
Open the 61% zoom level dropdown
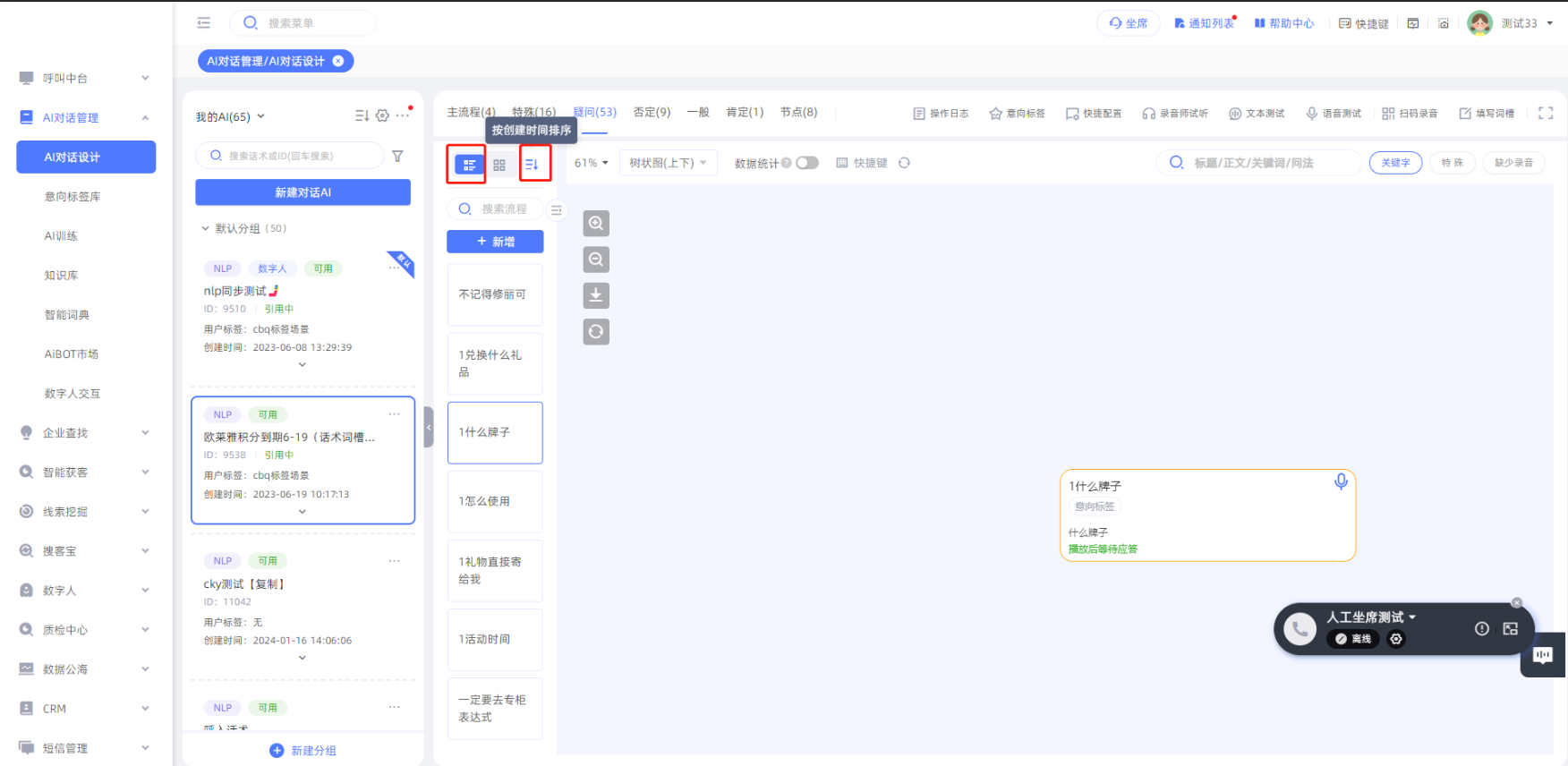(591, 163)
